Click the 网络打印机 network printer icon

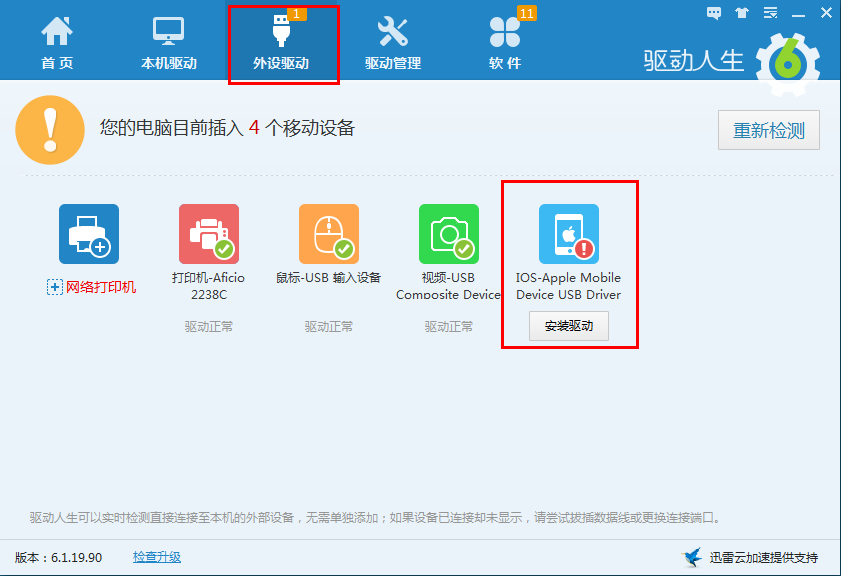(x=87, y=233)
